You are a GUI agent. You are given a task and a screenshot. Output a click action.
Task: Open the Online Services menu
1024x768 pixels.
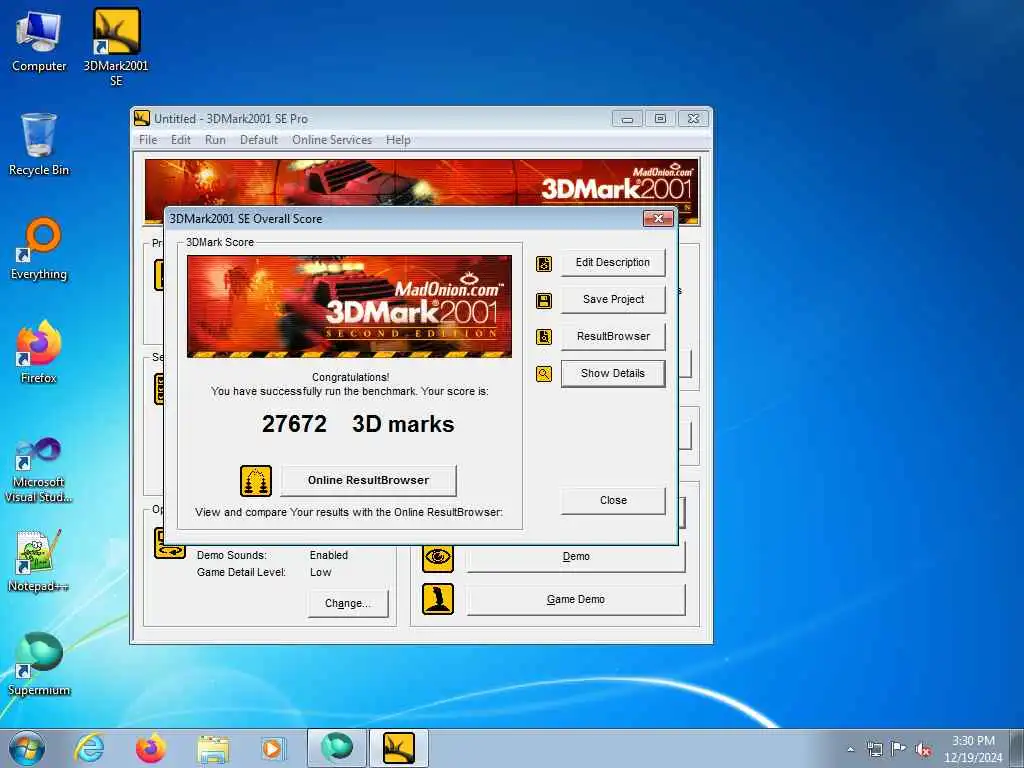332,140
